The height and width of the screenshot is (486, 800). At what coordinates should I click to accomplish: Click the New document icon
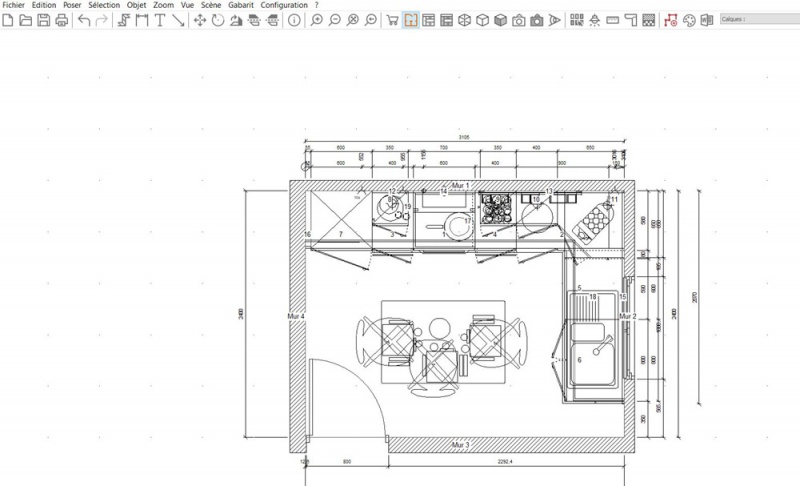tap(9, 20)
